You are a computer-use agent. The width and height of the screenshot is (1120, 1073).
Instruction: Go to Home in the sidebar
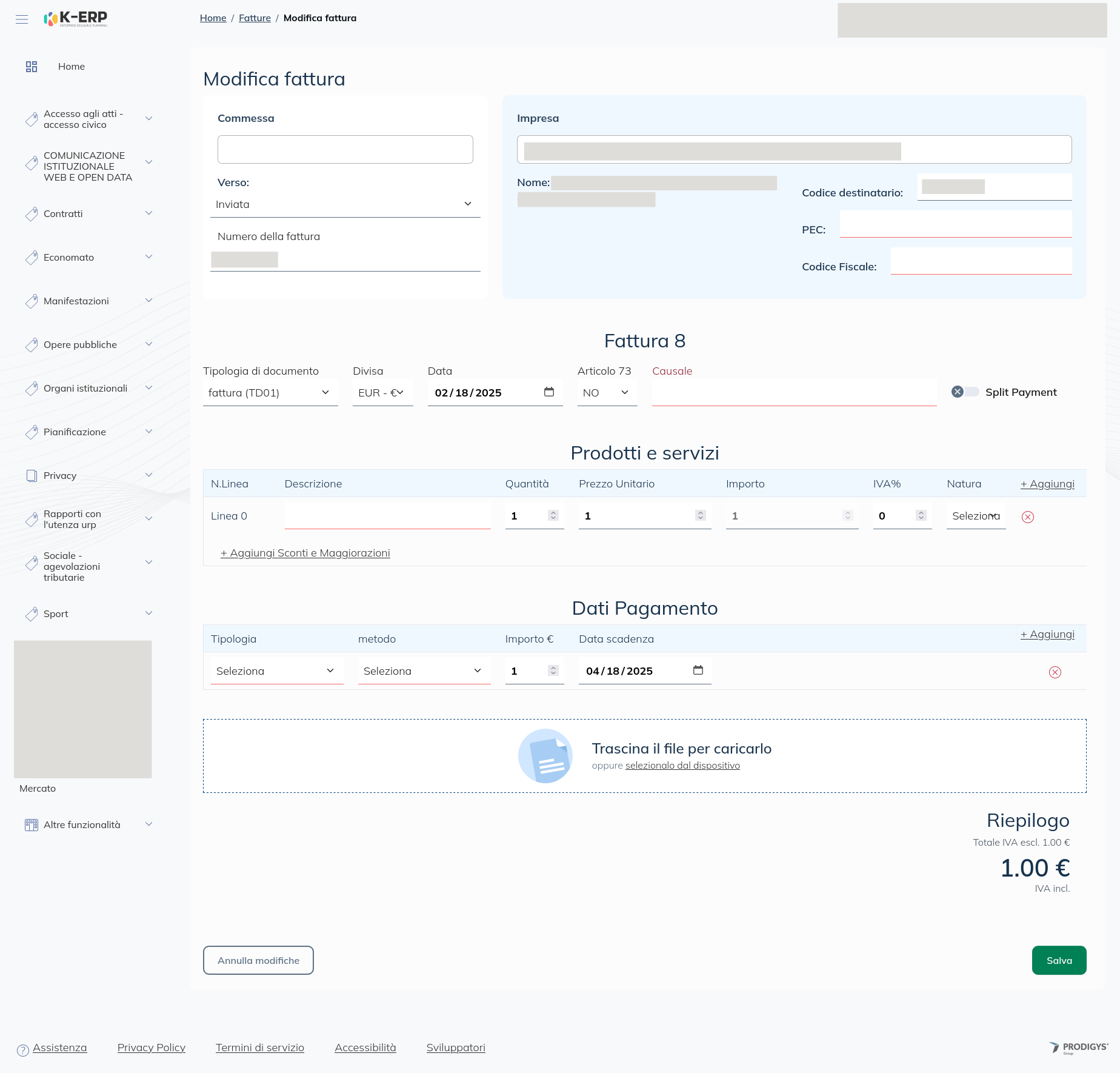[71, 67]
